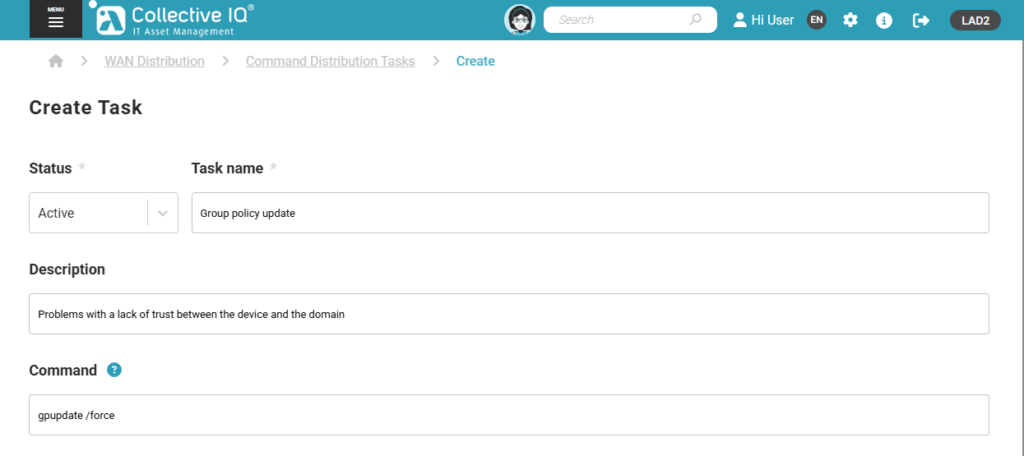Click the Hi User greeting text

(x=773, y=20)
